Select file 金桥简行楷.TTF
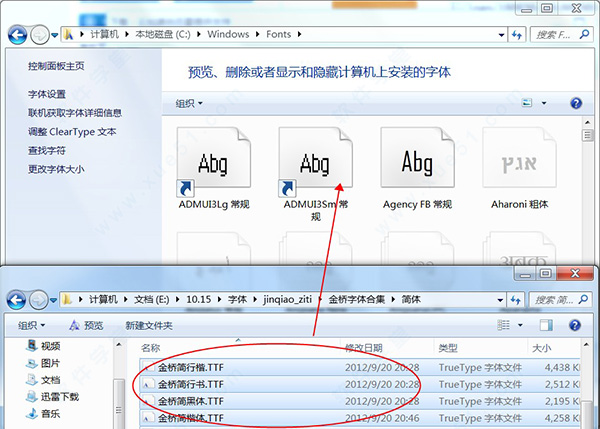 pyautogui.click(x=360, y=367)
